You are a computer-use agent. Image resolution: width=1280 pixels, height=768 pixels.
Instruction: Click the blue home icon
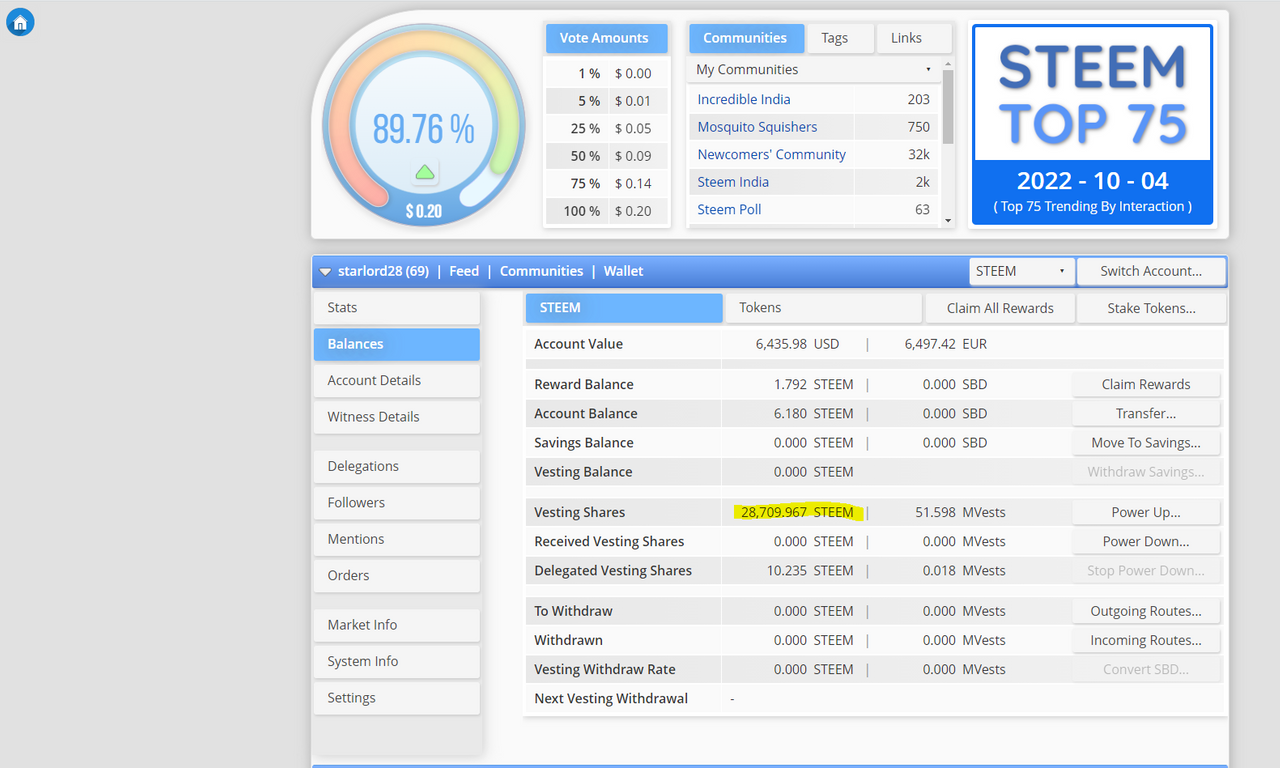pos(20,22)
